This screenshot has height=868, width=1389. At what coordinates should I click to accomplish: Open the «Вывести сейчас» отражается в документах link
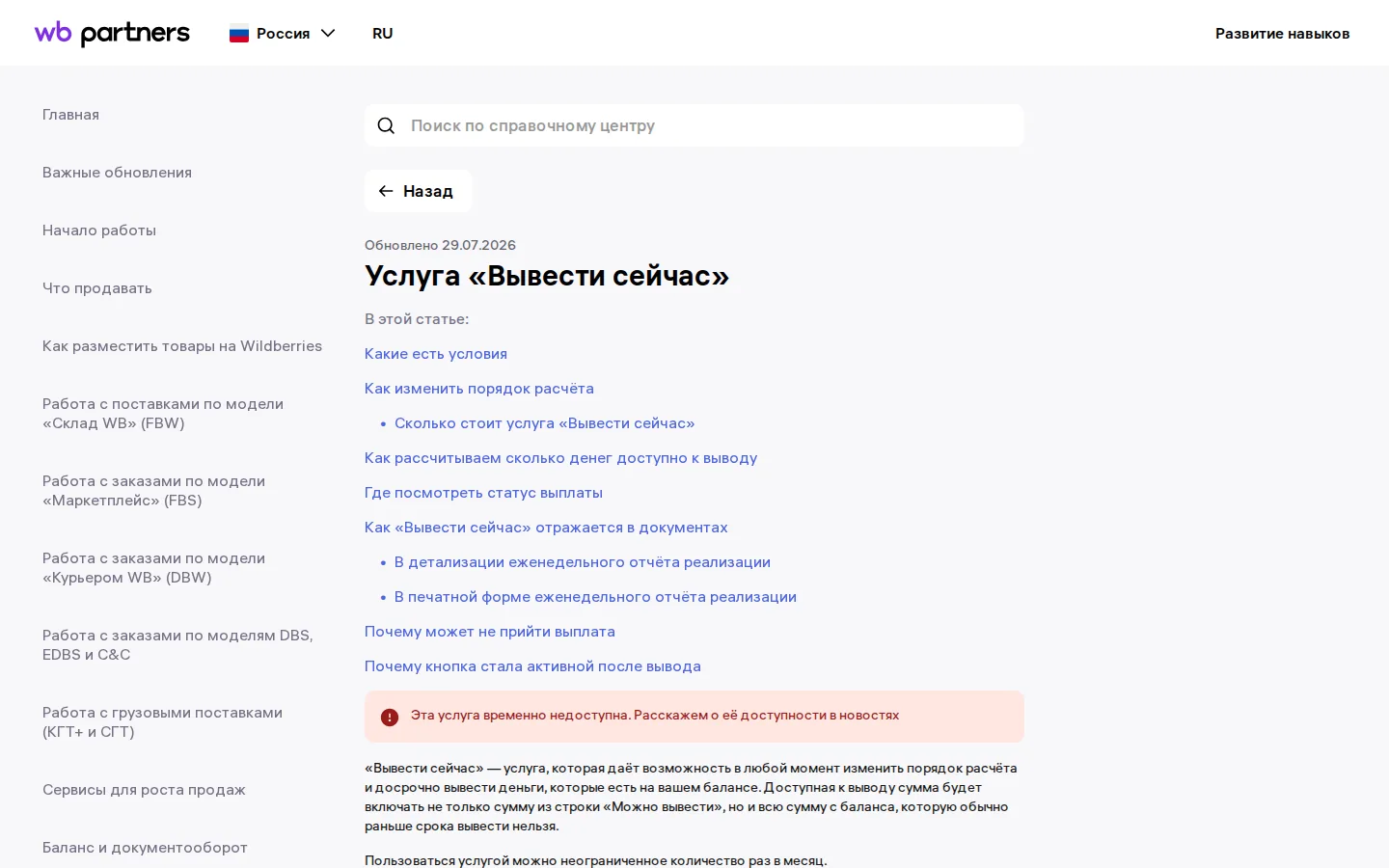546,528
